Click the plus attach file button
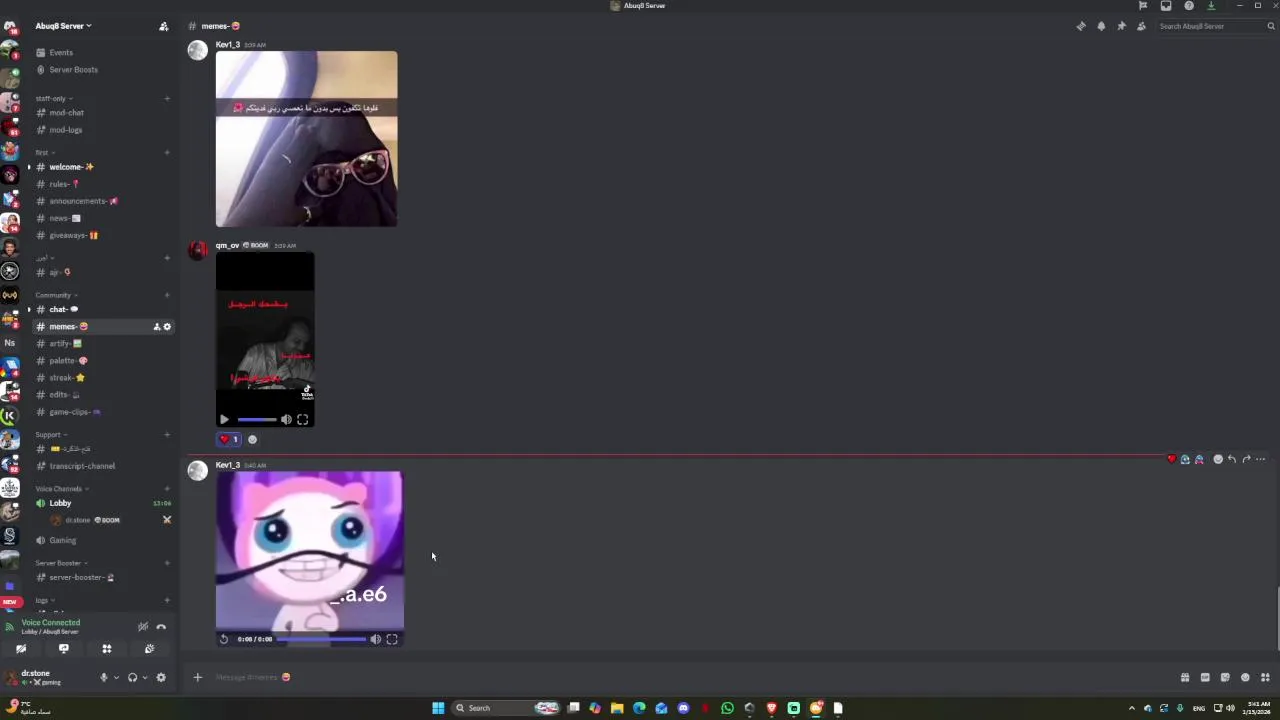 [x=197, y=677]
